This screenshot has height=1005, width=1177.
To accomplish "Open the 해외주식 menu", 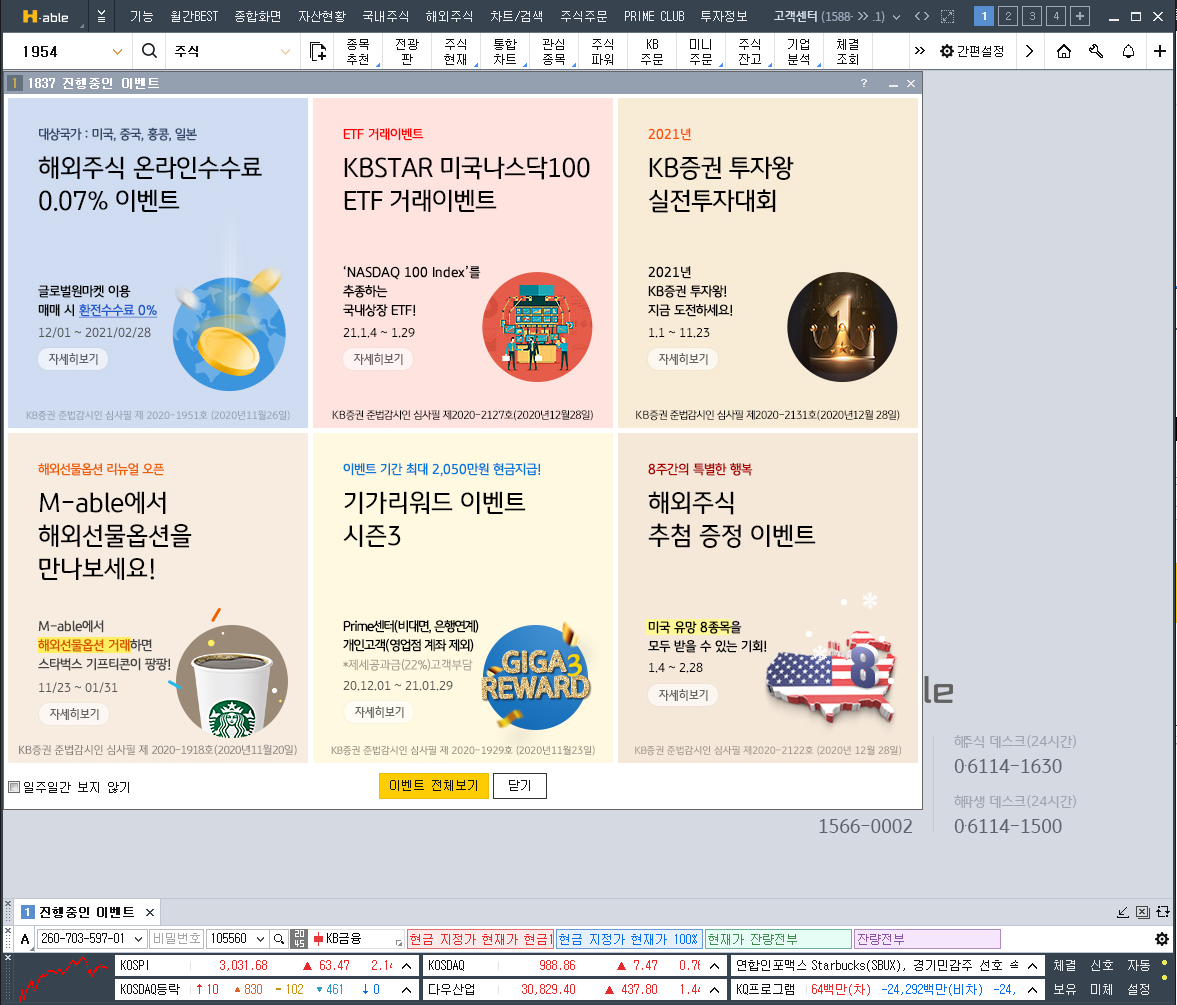I will [x=449, y=16].
